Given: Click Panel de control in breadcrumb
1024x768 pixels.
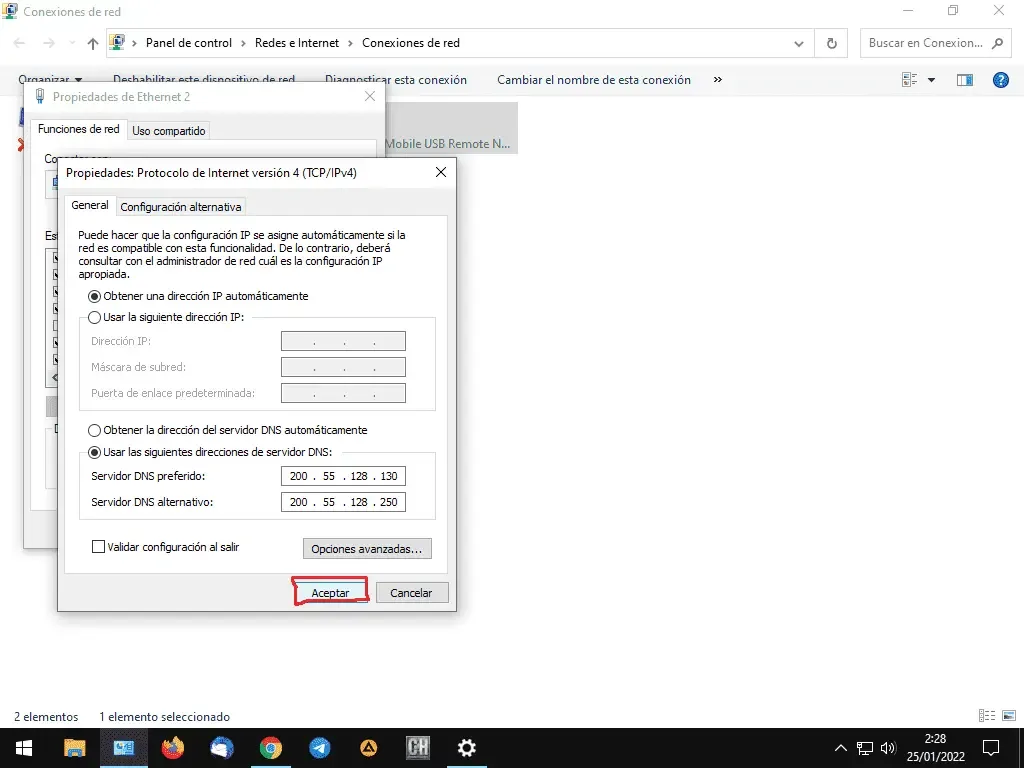Looking at the screenshot, I should pos(189,43).
